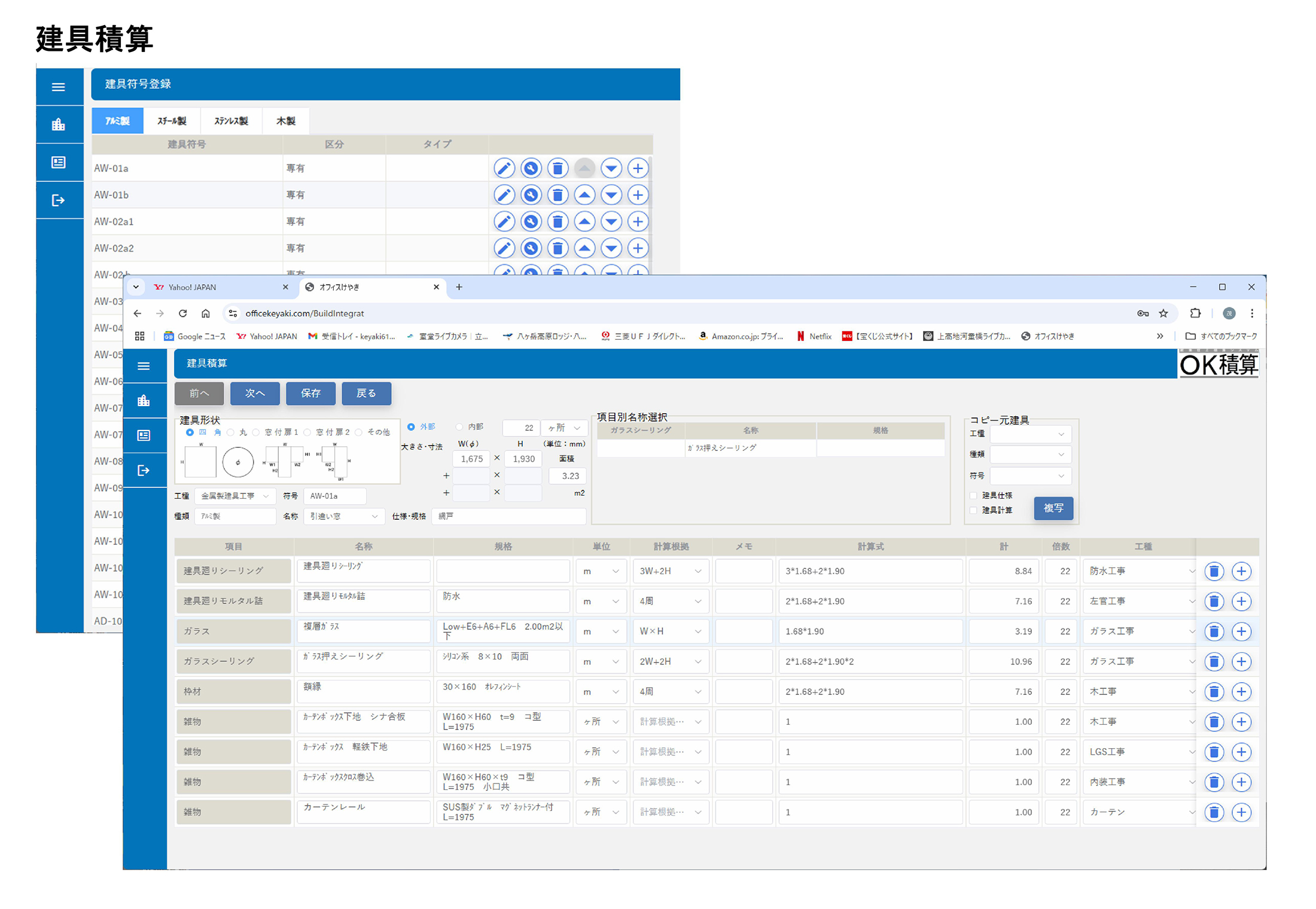This screenshot has height=909, width=1316.
Task: Select the 丸 shape radio option
Action: click(231, 432)
